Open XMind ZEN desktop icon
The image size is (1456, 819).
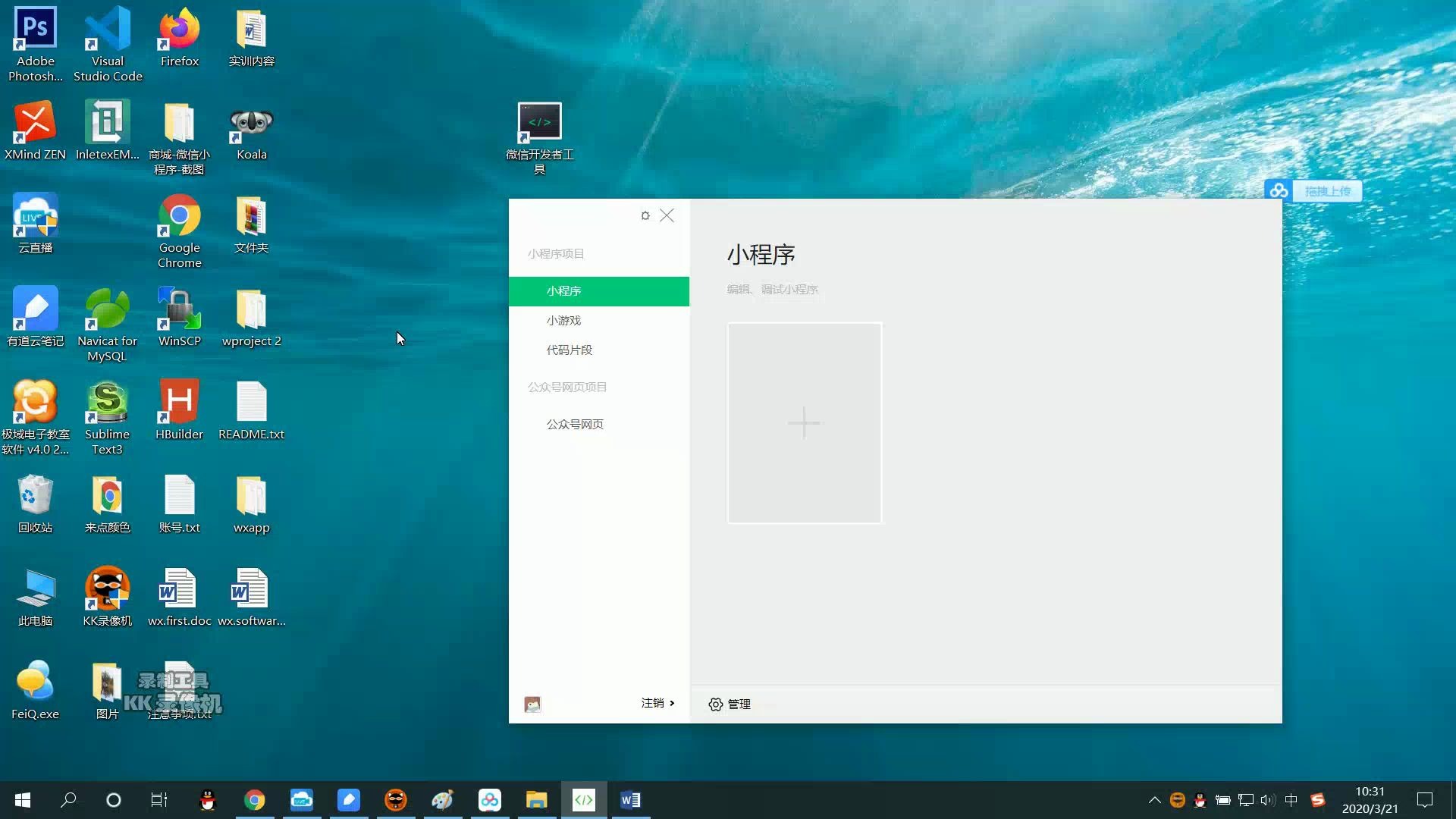tap(35, 131)
